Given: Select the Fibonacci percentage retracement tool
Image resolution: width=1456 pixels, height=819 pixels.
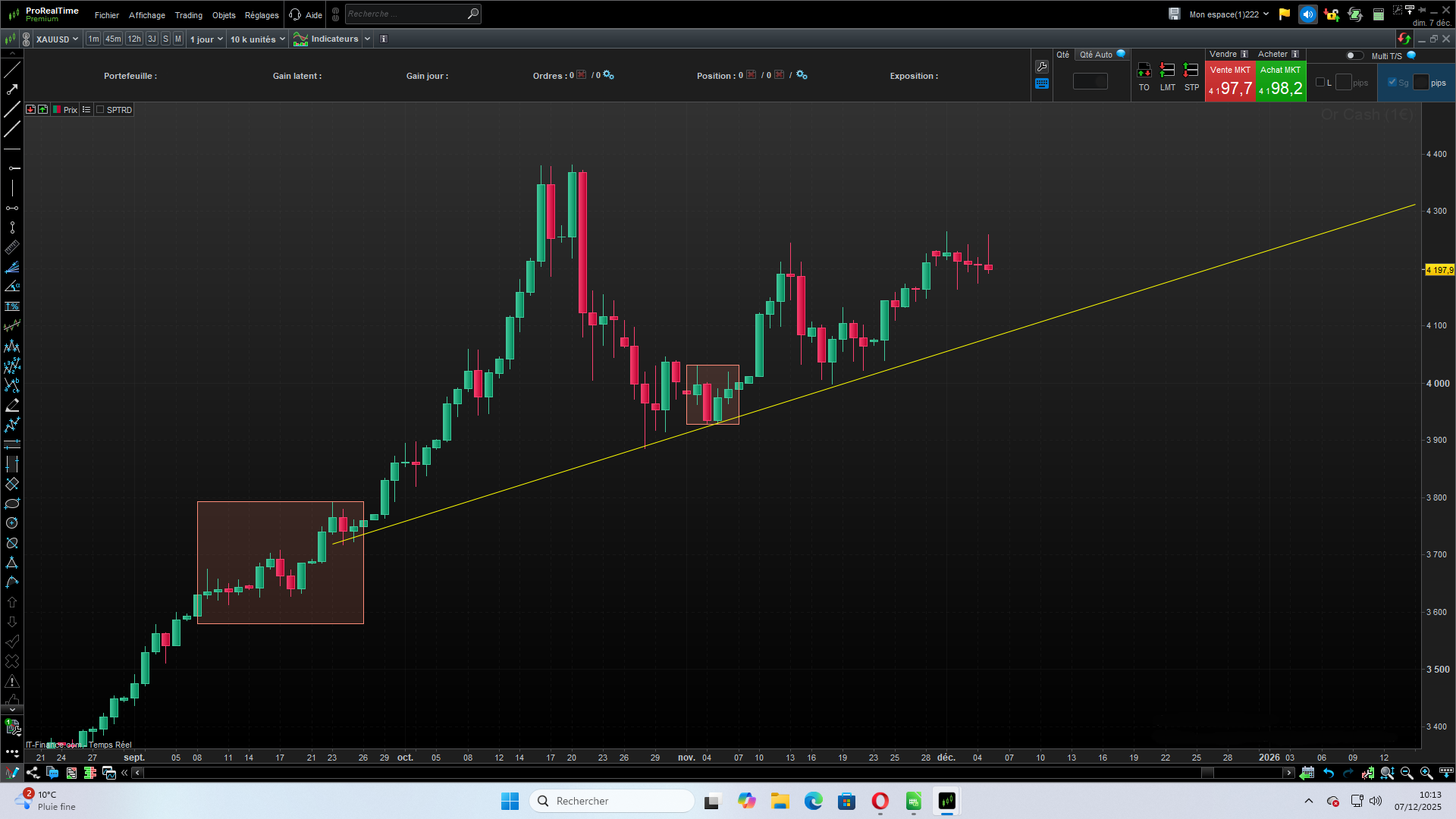Looking at the screenshot, I should pyautogui.click(x=12, y=306).
